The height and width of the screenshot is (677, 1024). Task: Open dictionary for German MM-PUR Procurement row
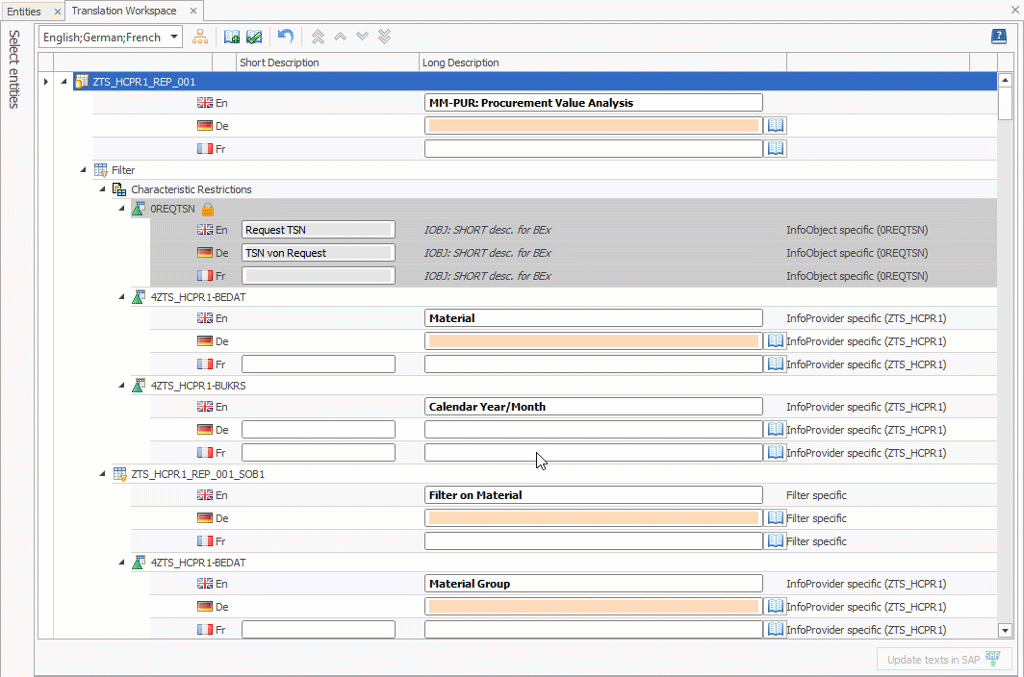(775, 125)
